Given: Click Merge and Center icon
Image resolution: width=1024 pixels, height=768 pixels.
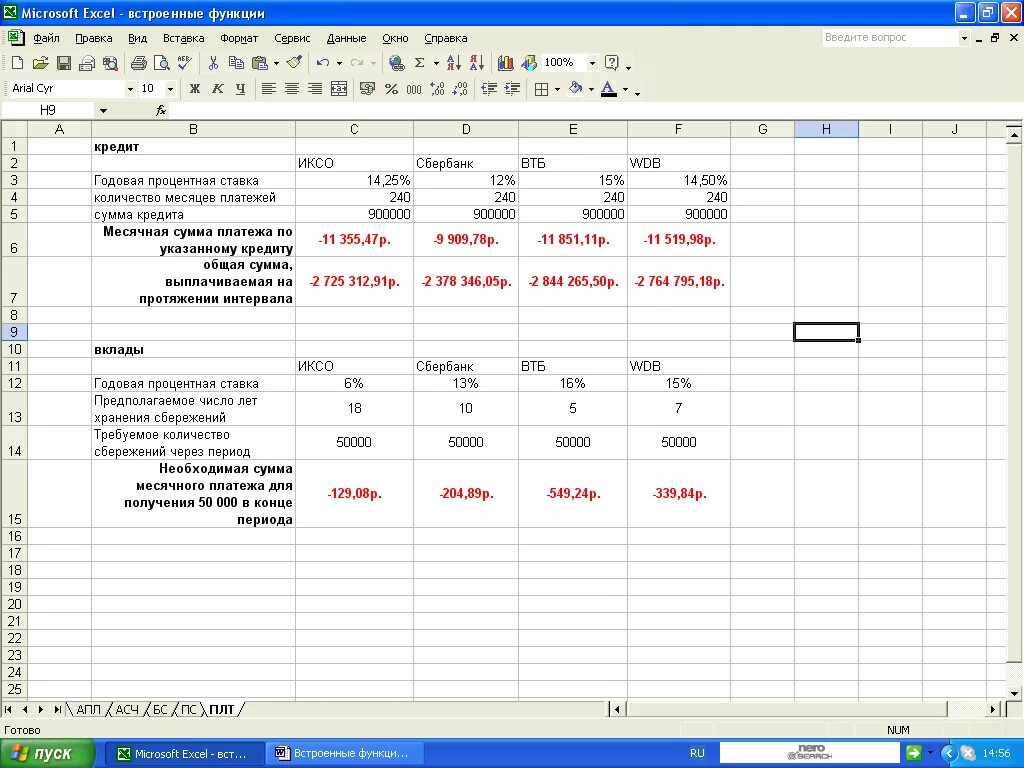Looking at the screenshot, I should click(x=339, y=89).
